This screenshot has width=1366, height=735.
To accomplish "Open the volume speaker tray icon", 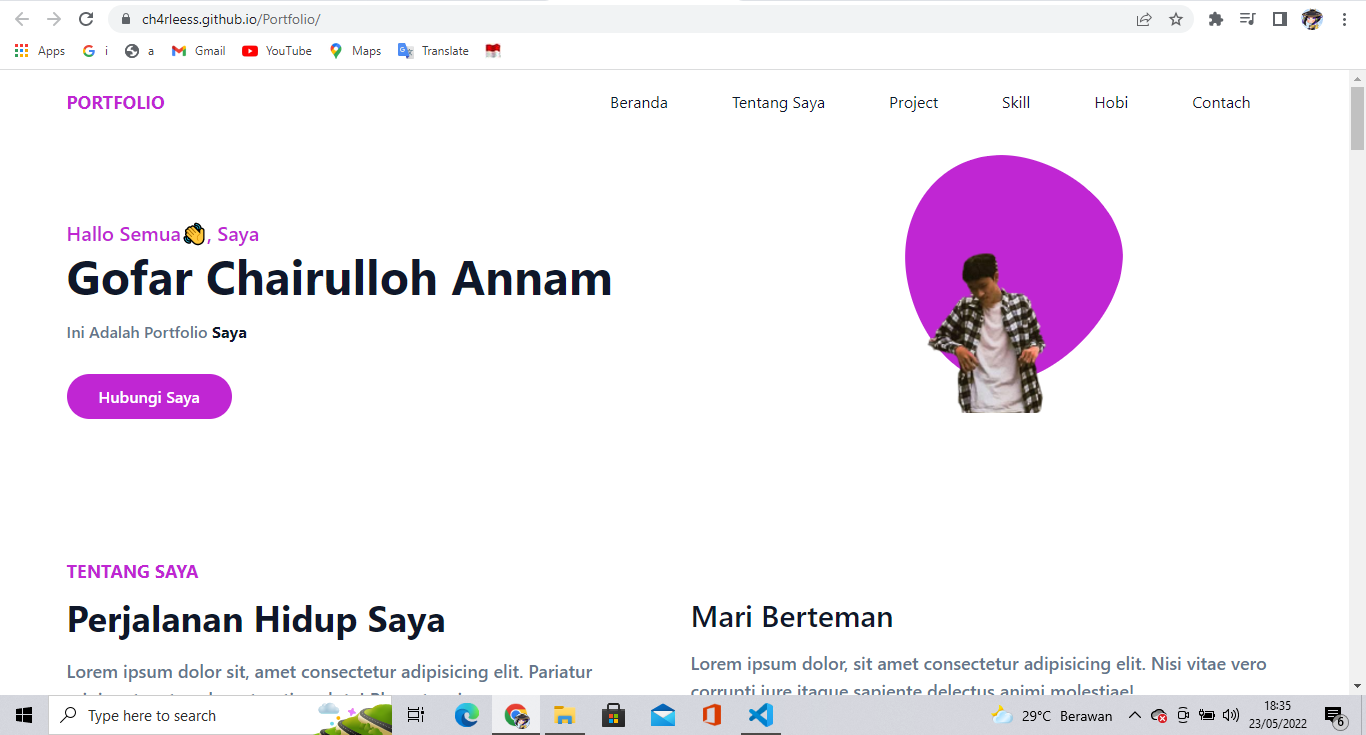I will [x=1231, y=715].
